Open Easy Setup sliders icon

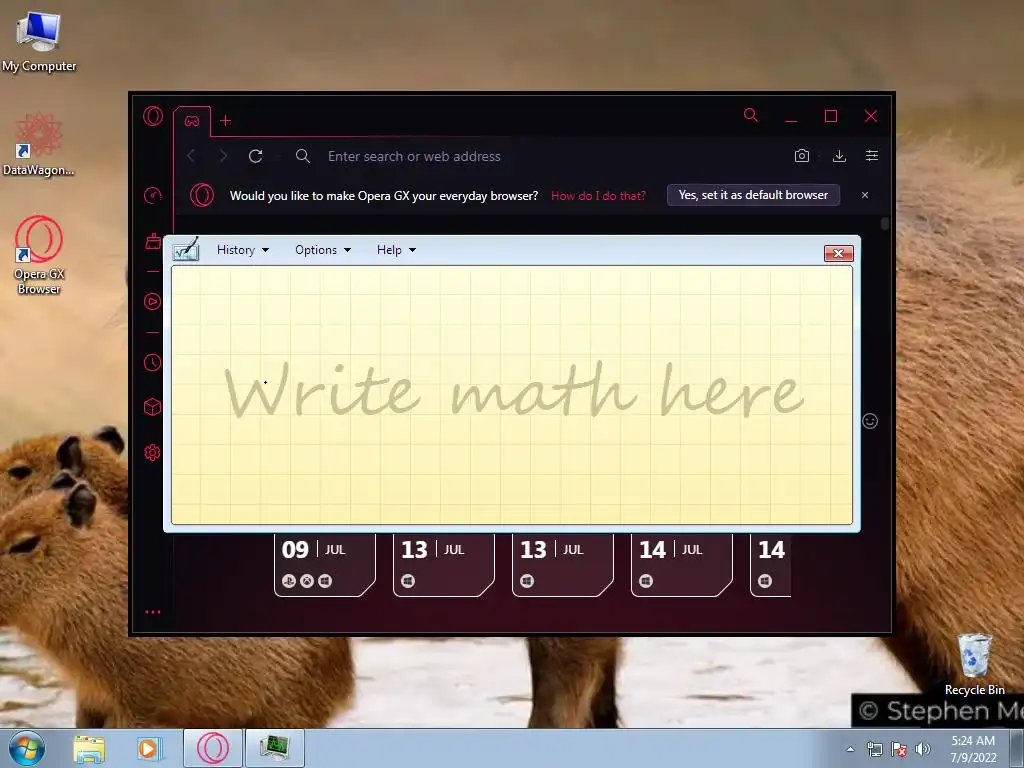pos(872,155)
